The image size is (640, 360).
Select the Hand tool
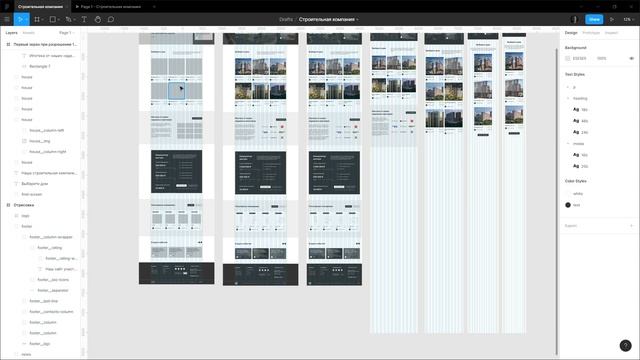click(x=98, y=19)
